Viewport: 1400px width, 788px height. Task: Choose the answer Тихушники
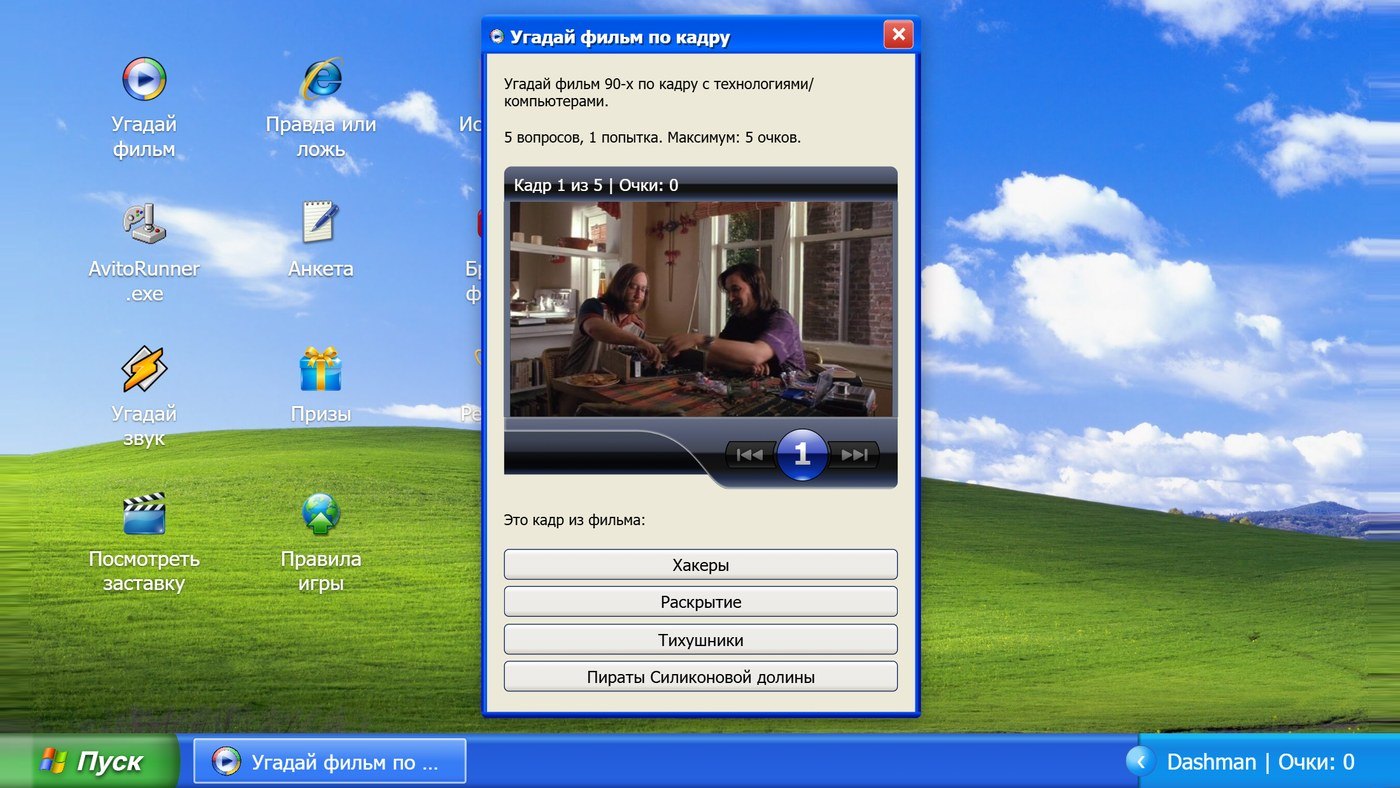click(700, 640)
